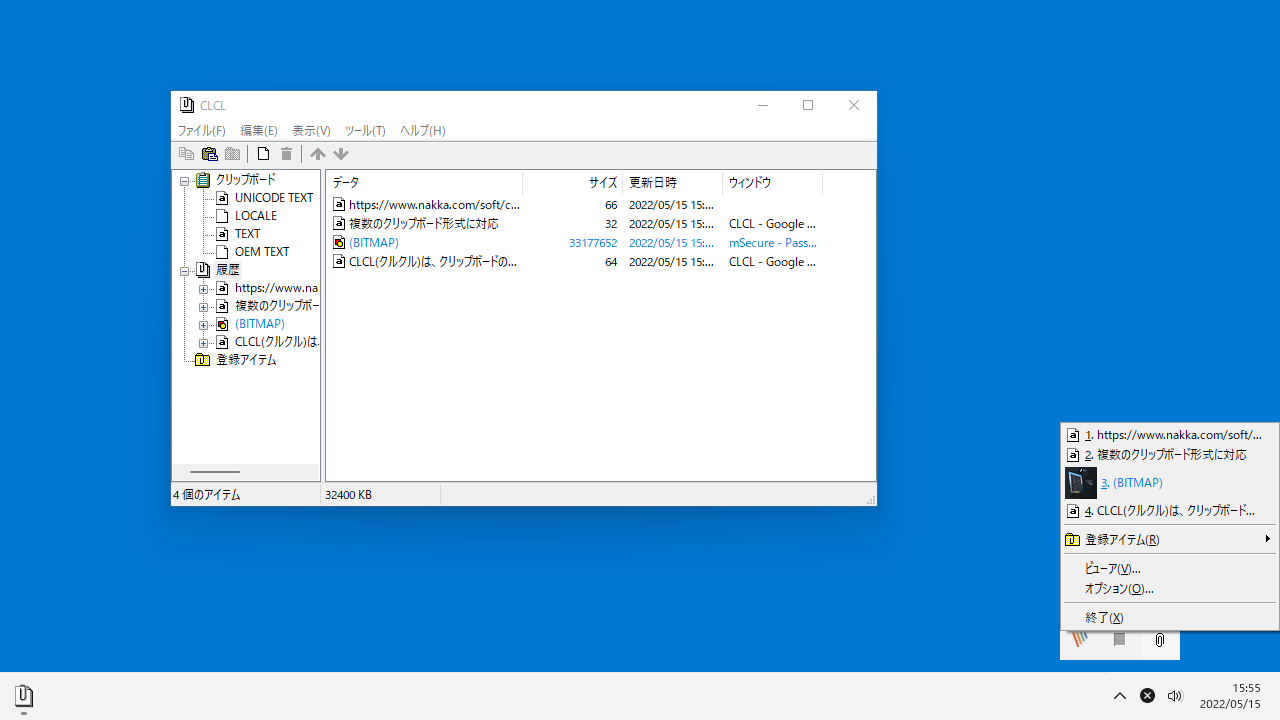Click mSecure - Pass... window cell
Viewport: 1280px width, 720px height.
[x=773, y=243]
